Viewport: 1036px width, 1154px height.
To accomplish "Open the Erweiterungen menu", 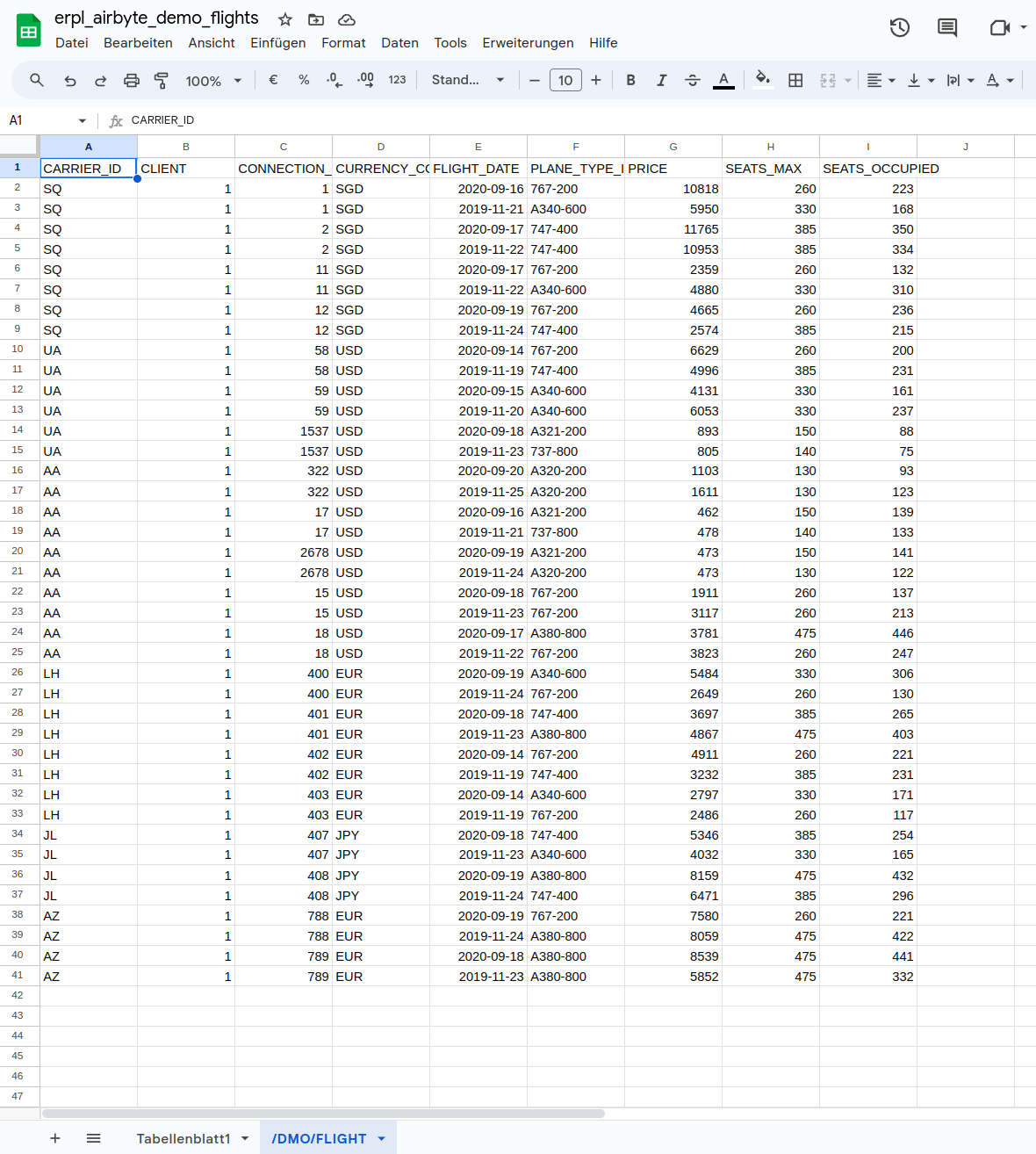I will click(x=528, y=43).
